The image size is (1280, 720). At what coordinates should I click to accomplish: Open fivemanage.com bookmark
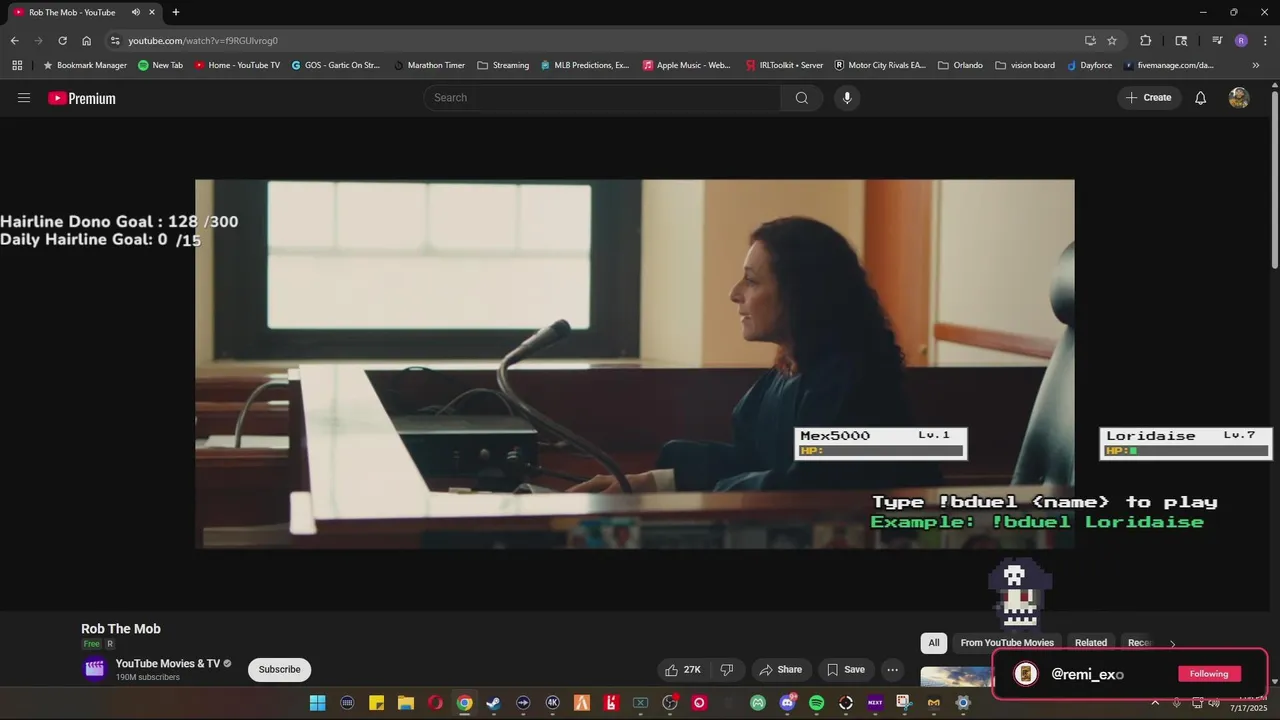pyautogui.click(x=1169, y=65)
